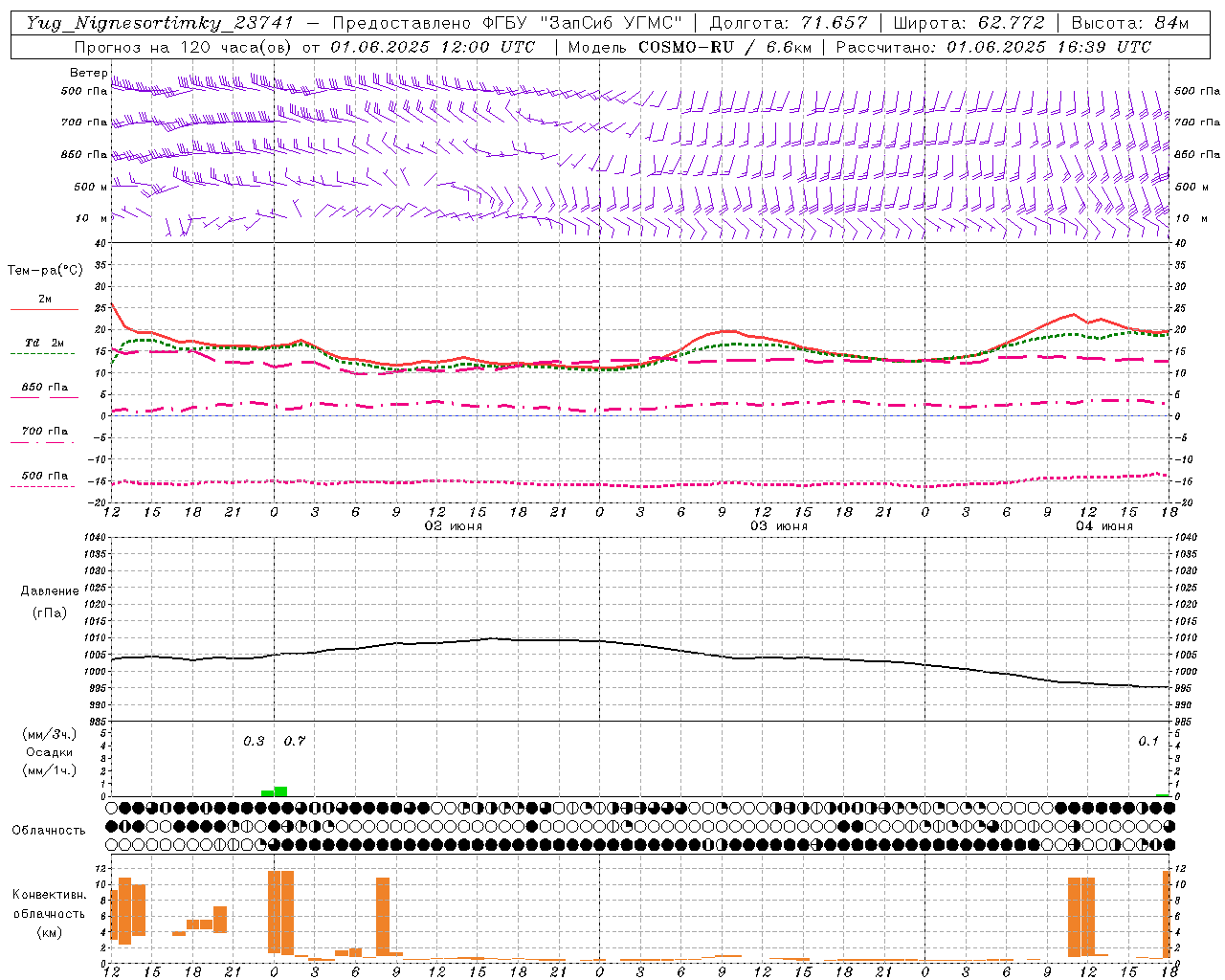Click the station name Yug_Nignesortimky_23741
This screenshot has height=980, width=1225.
[160, 23]
